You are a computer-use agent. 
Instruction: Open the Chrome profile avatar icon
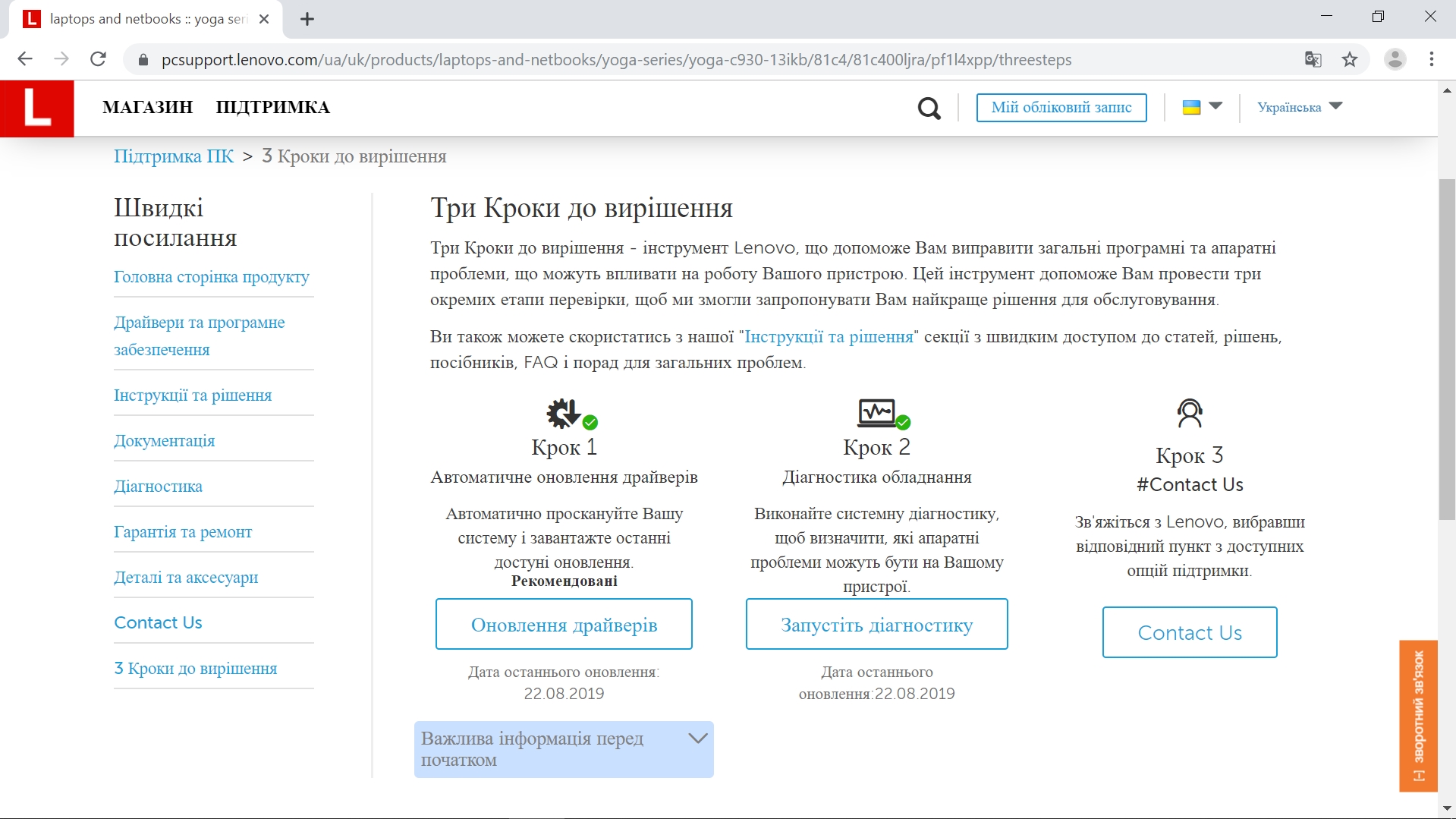tap(1395, 59)
